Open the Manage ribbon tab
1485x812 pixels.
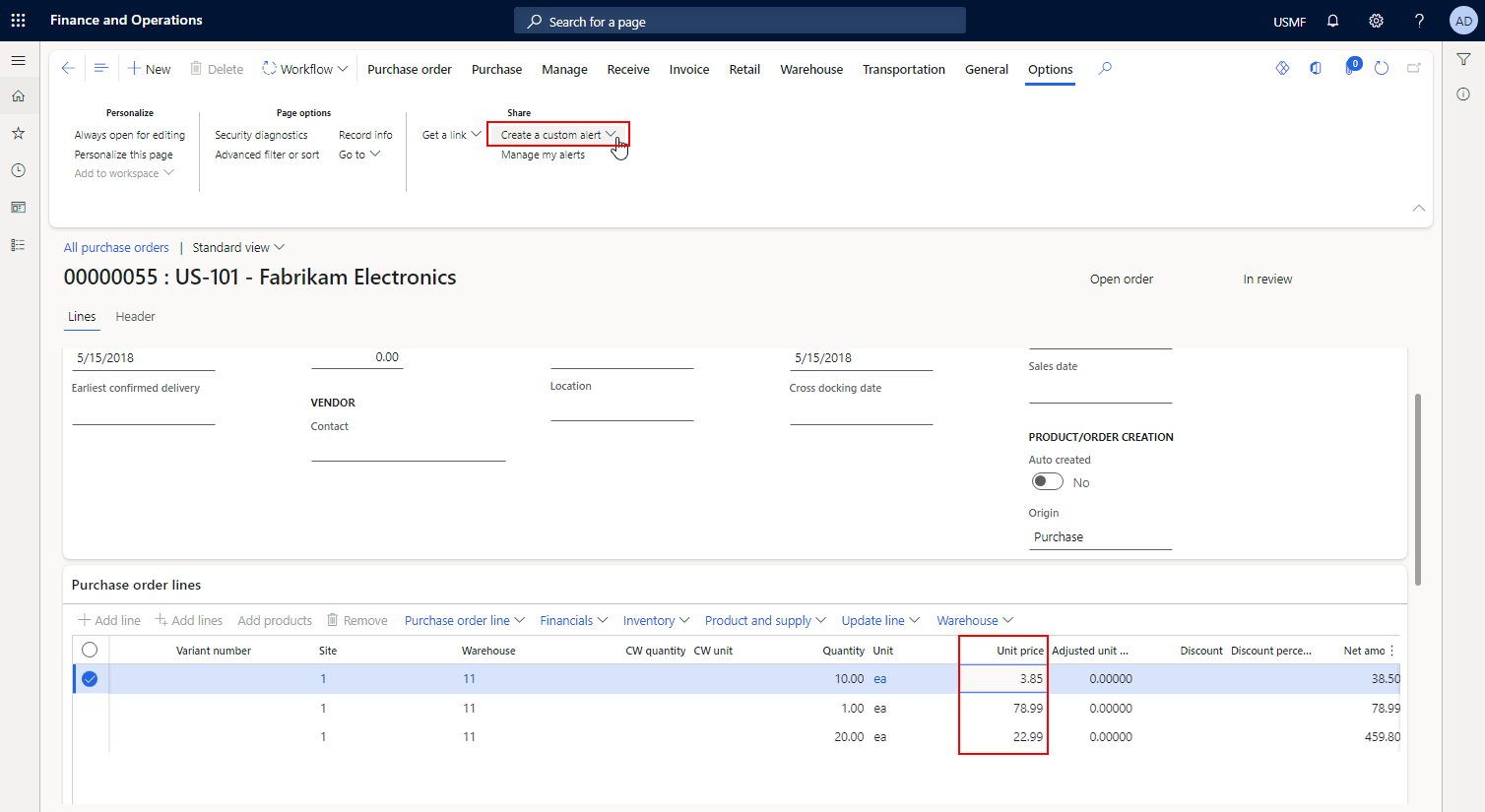click(x=564, y=69)
